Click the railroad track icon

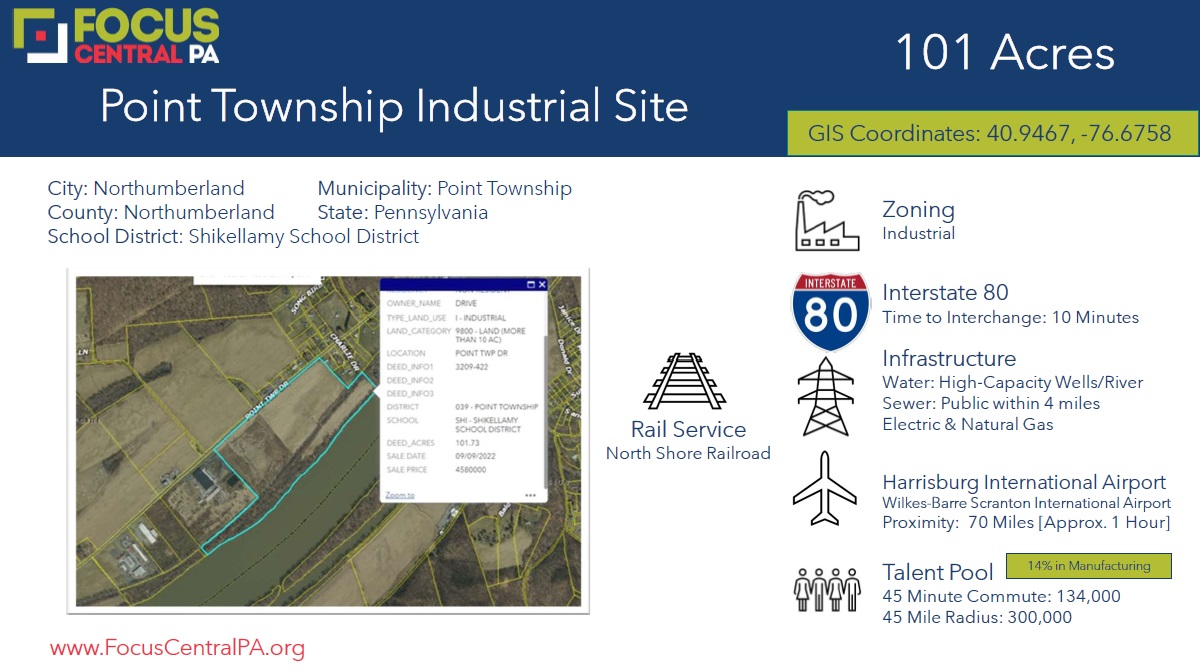pyautogui.click(x=684, y=382)
